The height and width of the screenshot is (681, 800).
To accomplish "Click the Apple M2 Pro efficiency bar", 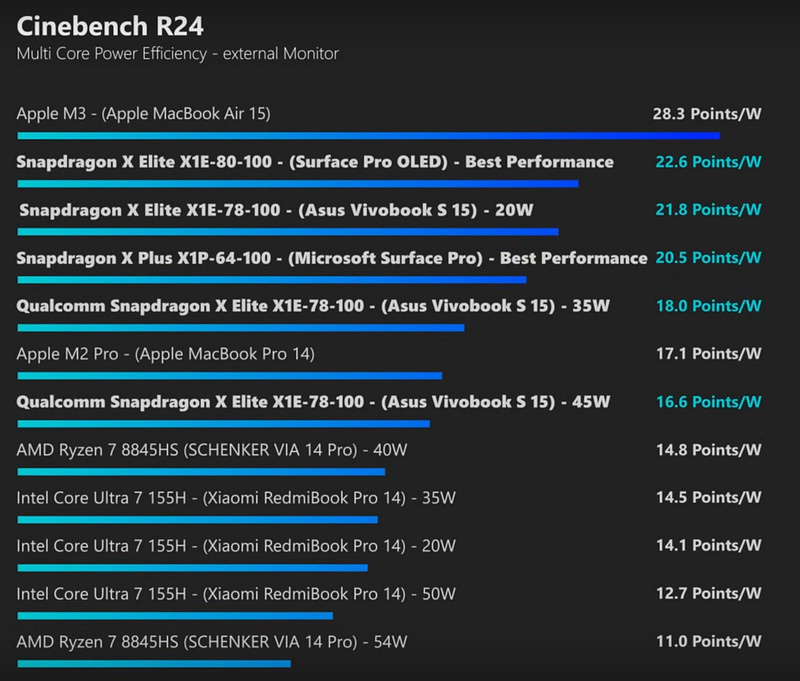I will coord(229,375).
